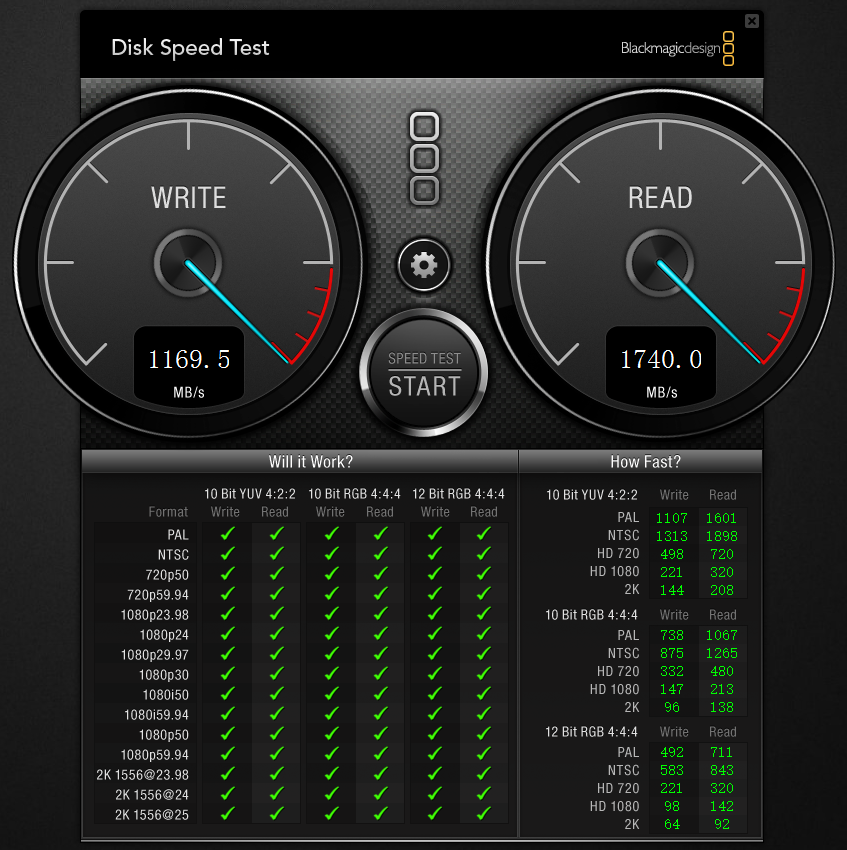Image resolution: width=847 pixels, height=850 pixels.
Task: Click the 2K 1556@23.98 format label
Action: point(143,775)
